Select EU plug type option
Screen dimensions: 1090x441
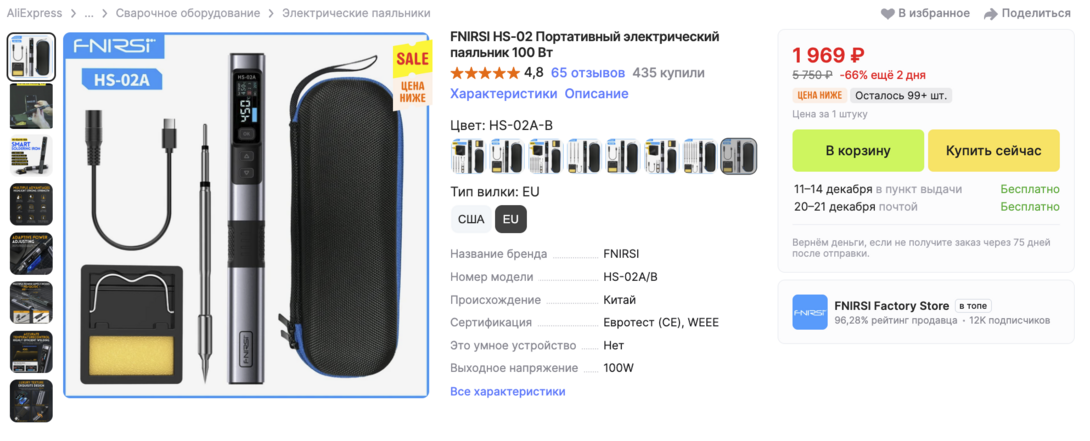pyautogui.click(x=511, y=219)
